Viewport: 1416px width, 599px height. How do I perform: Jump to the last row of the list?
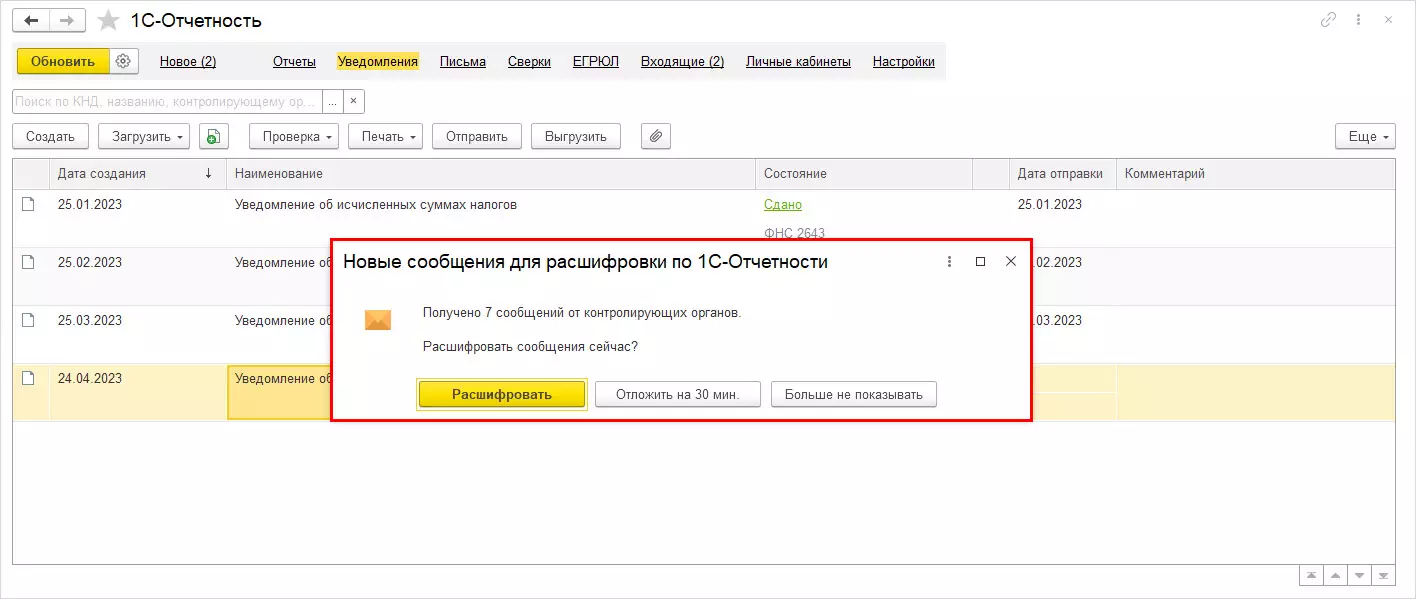pos(1383,576)
